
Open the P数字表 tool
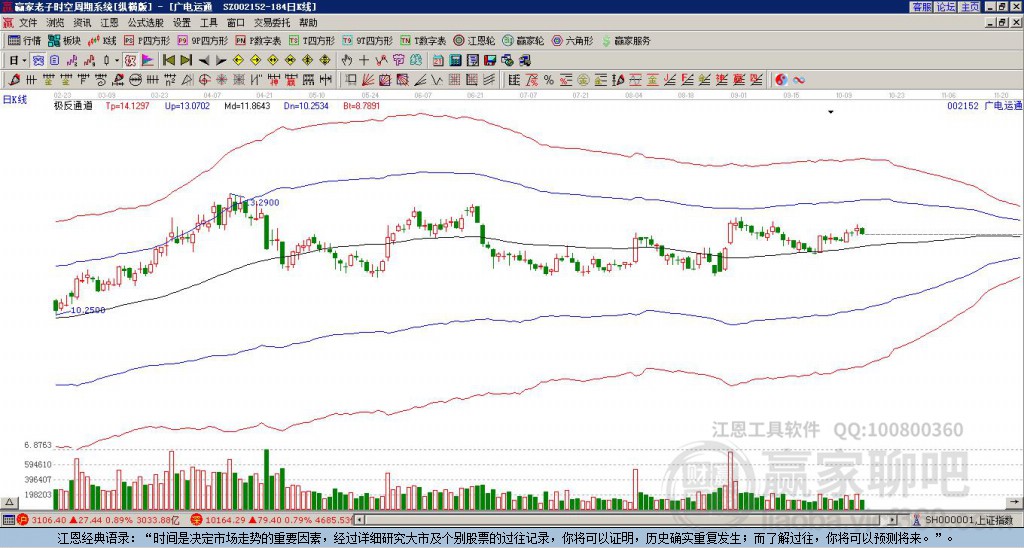click(x=258, y=40)
